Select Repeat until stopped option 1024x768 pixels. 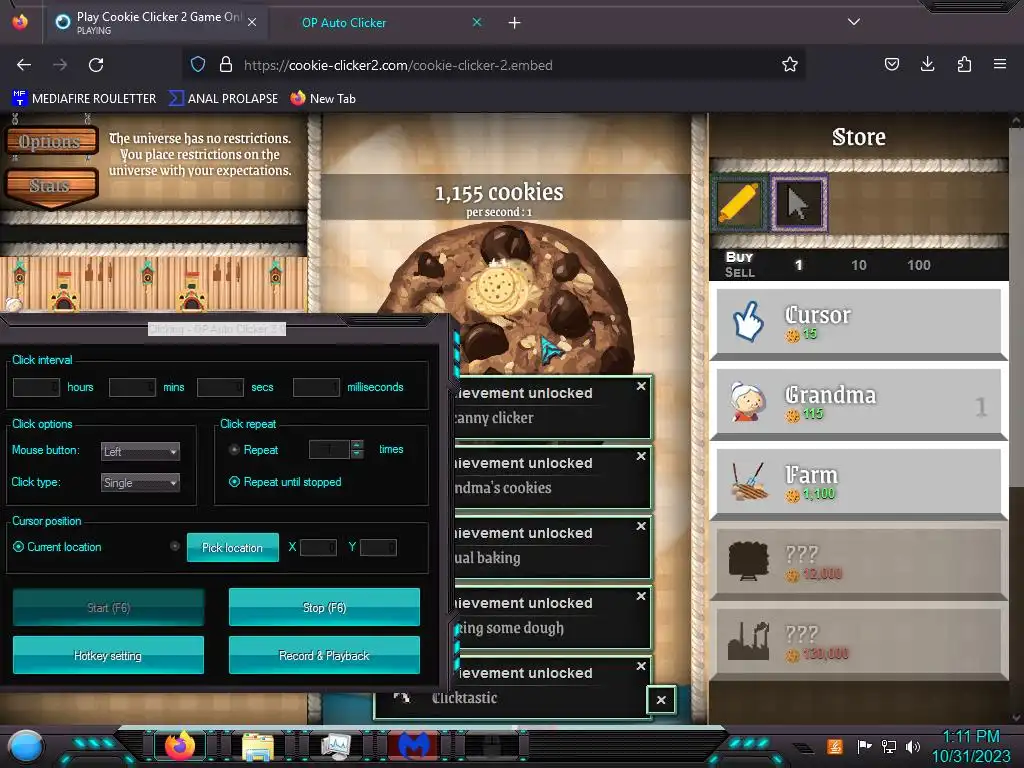(x=234, y=482)
